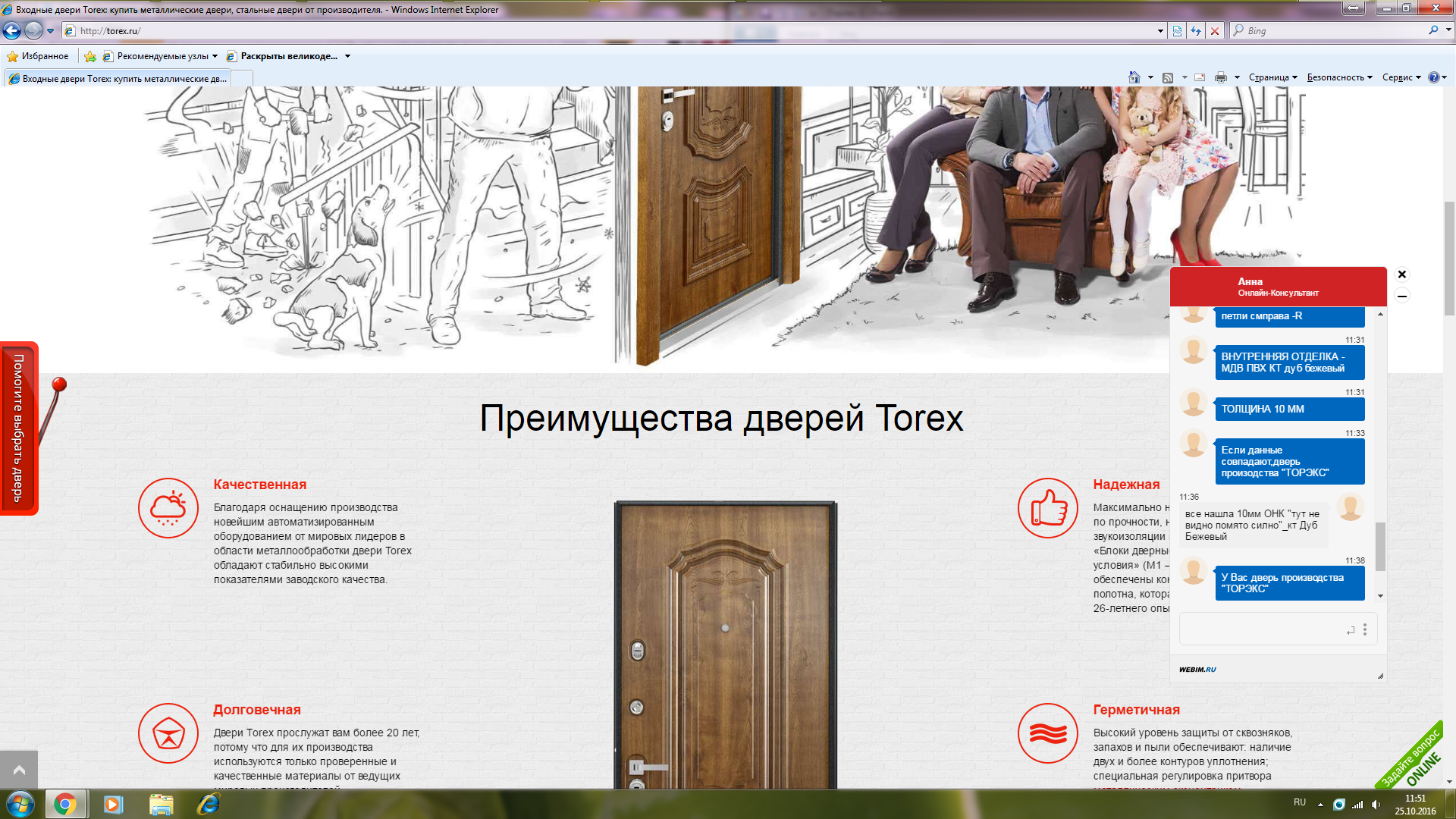Open the Help question mark menu
The height and width of the screenshot is (819, 1456).
tap(1438, 77)
